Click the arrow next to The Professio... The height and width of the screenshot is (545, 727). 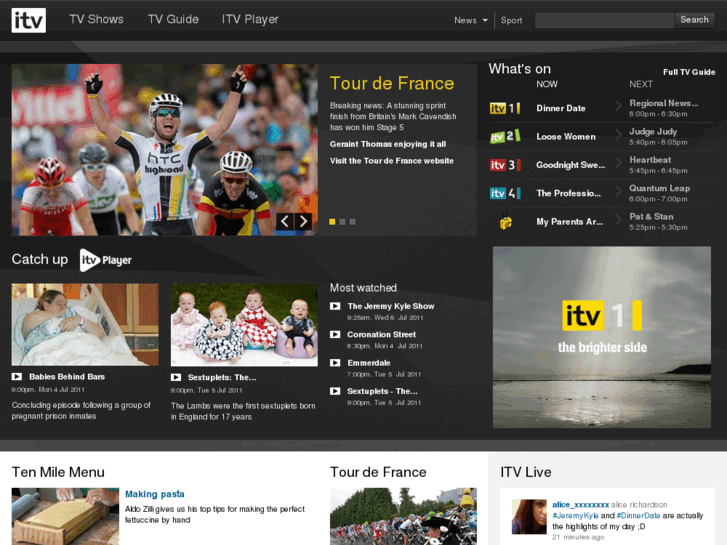pos(618,191)
